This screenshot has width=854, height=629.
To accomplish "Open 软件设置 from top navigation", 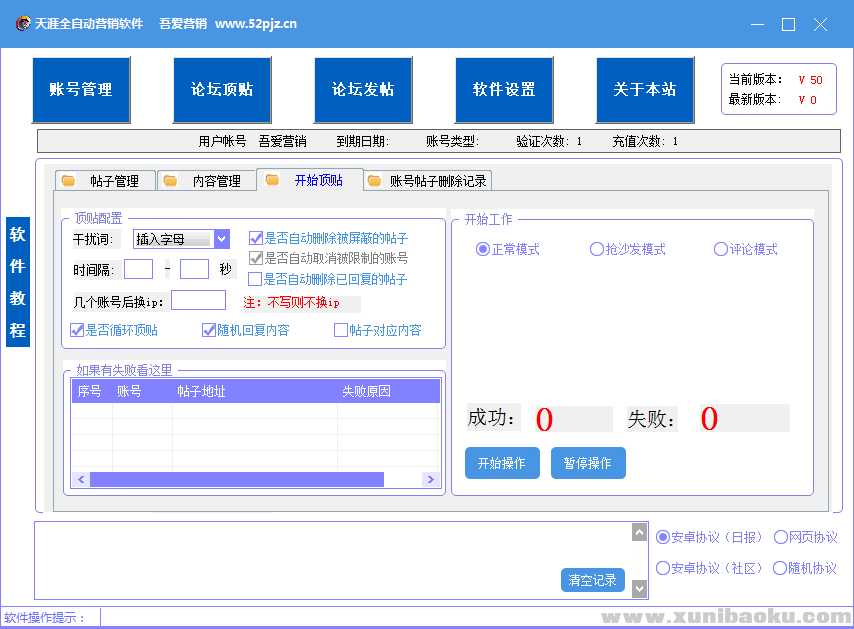I will tap(504, 90).
